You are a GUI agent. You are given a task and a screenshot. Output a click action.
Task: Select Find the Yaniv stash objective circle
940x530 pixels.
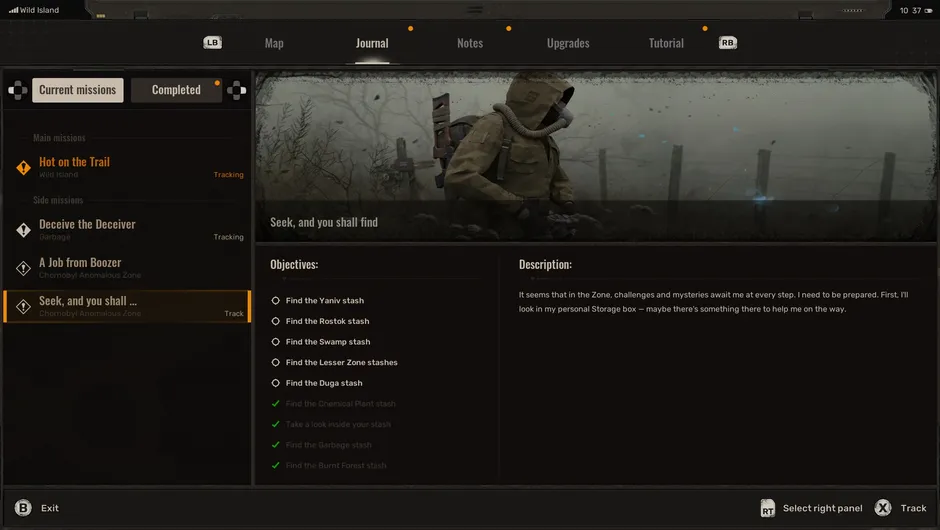point(276,301)
